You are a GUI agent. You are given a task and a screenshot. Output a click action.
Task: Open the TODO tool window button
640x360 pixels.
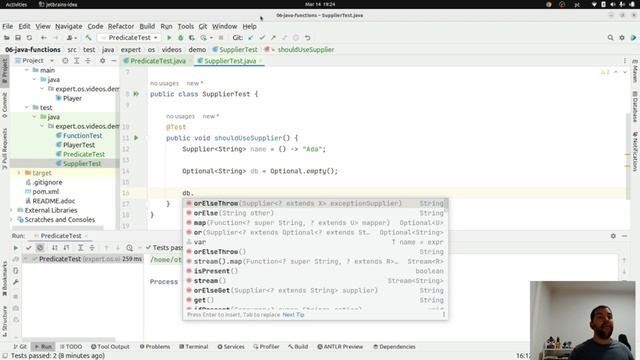[71, 347]
